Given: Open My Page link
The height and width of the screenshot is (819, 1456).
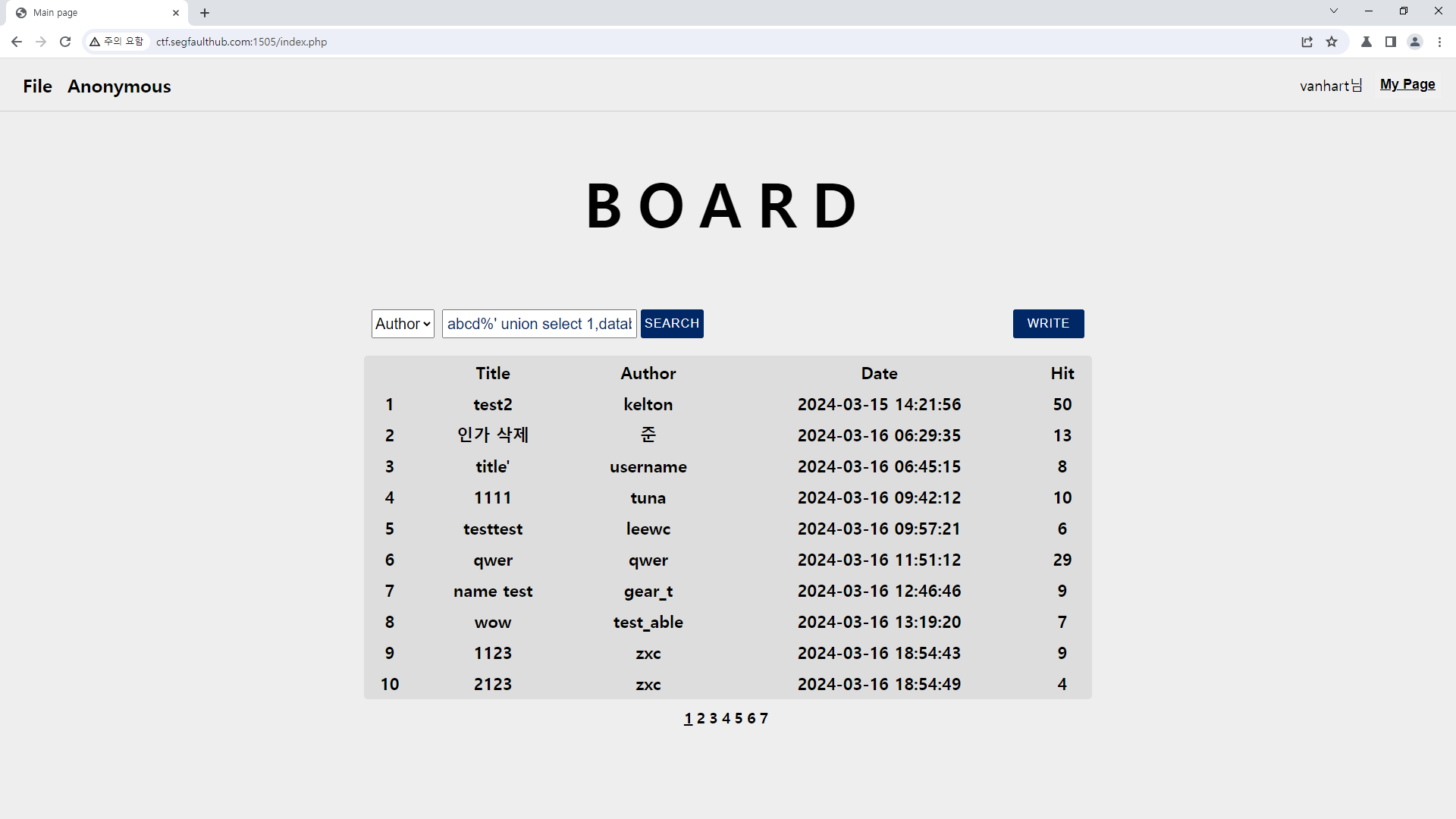Looking at the screenshot, I should [1407, 84].
